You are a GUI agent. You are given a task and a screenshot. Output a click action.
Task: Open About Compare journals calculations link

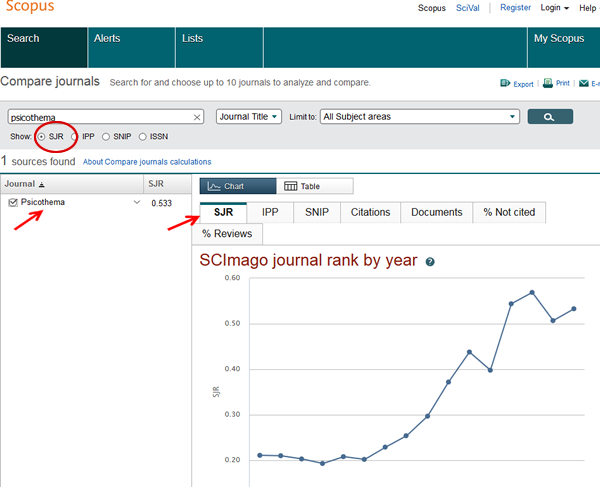[147, 161]
